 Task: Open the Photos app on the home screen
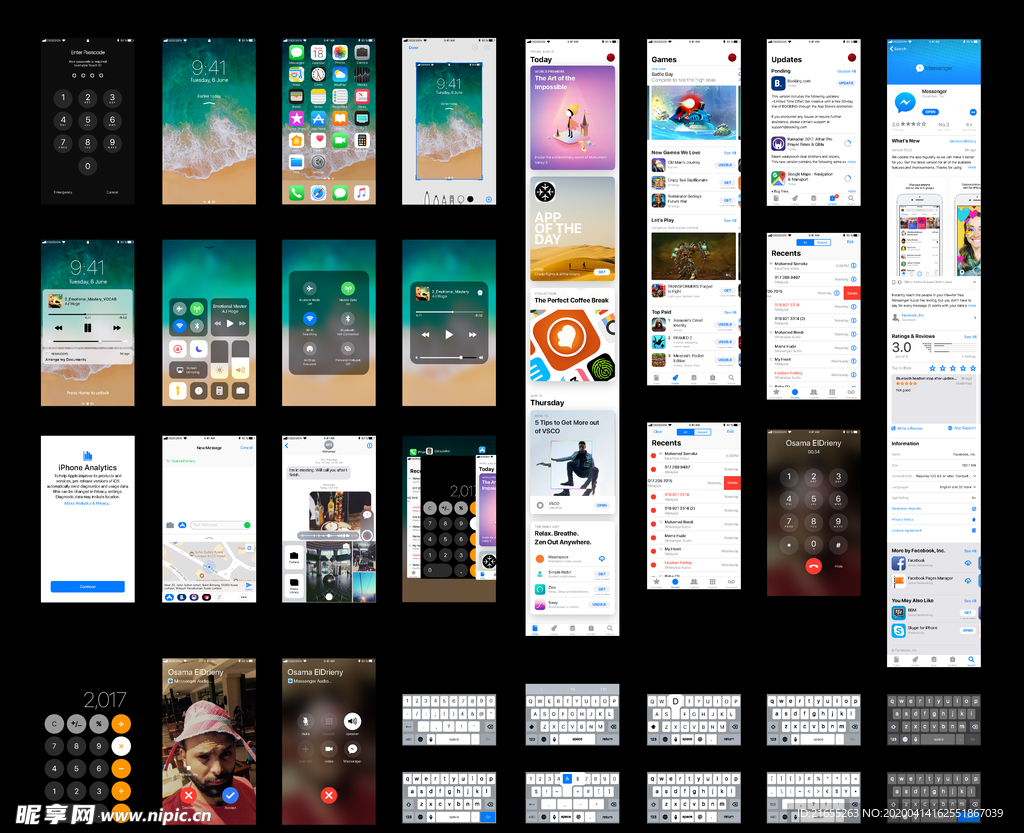(x=340, y=54)
